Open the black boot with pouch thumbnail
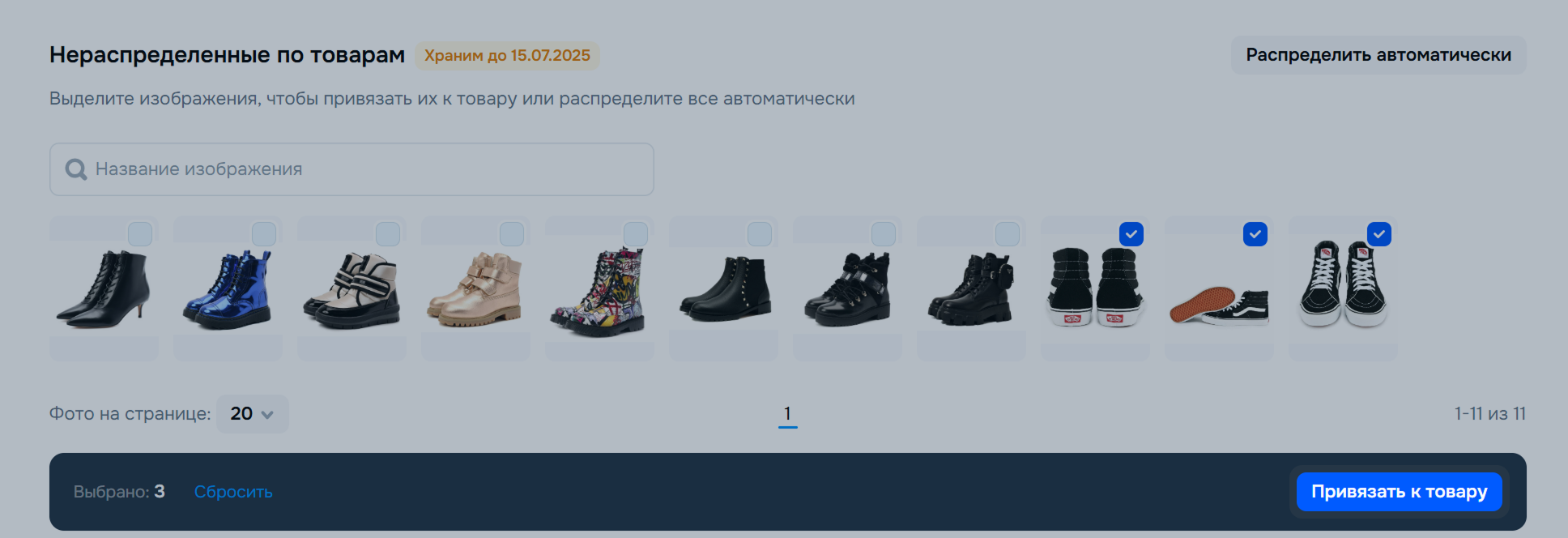 point(971,288)
